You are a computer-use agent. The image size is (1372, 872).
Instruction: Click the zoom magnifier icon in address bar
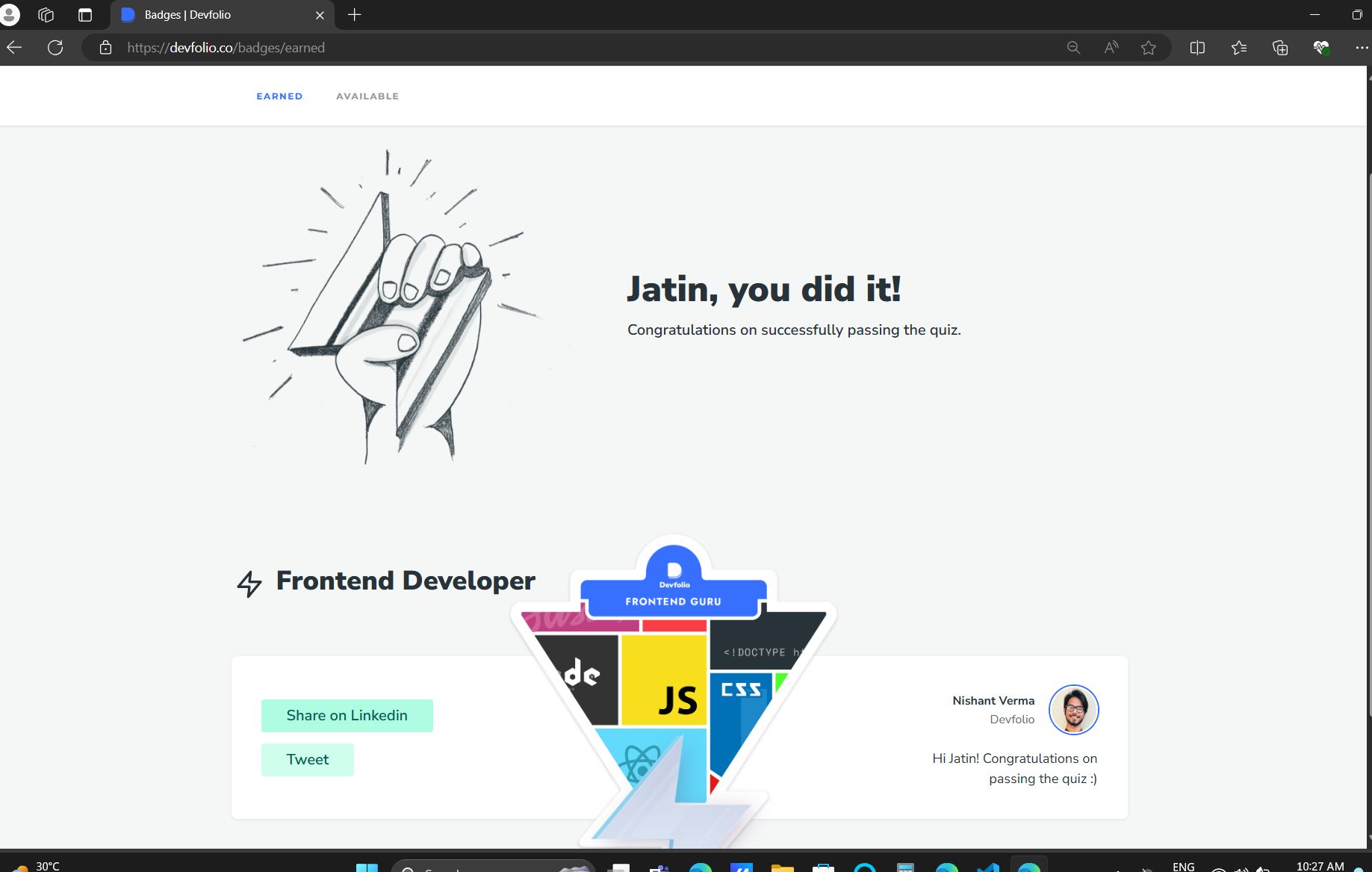[x=1073, y=47]
